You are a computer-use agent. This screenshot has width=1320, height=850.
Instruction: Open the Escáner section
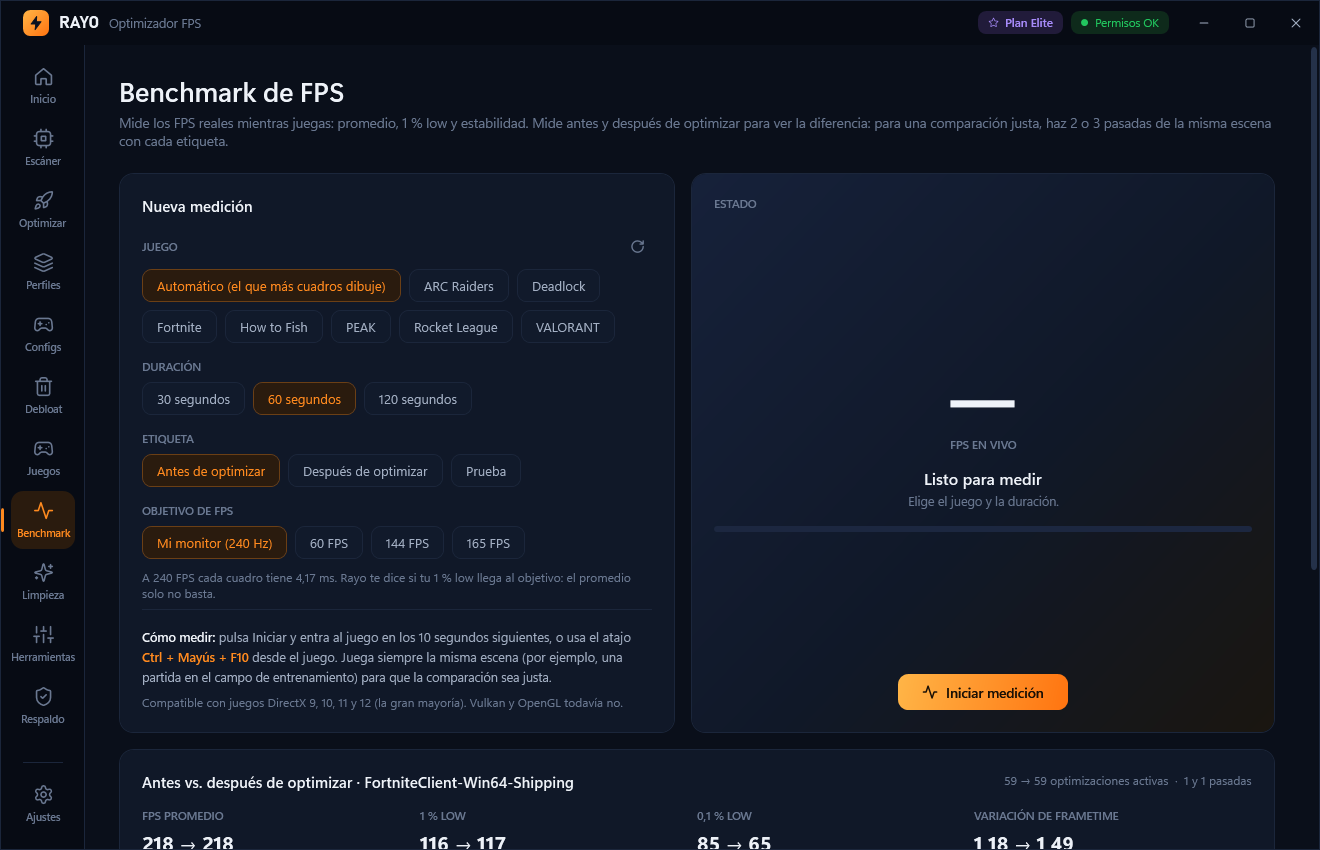pos(43,148)
